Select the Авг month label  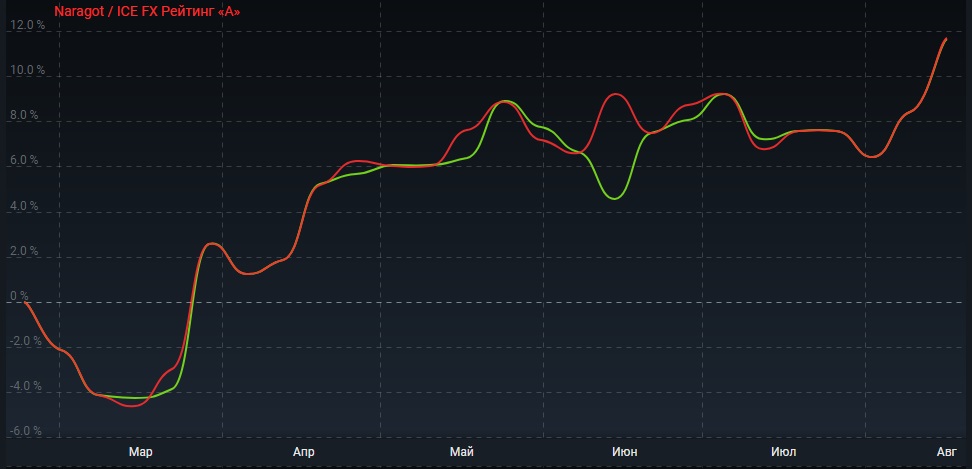click(946, 453)
